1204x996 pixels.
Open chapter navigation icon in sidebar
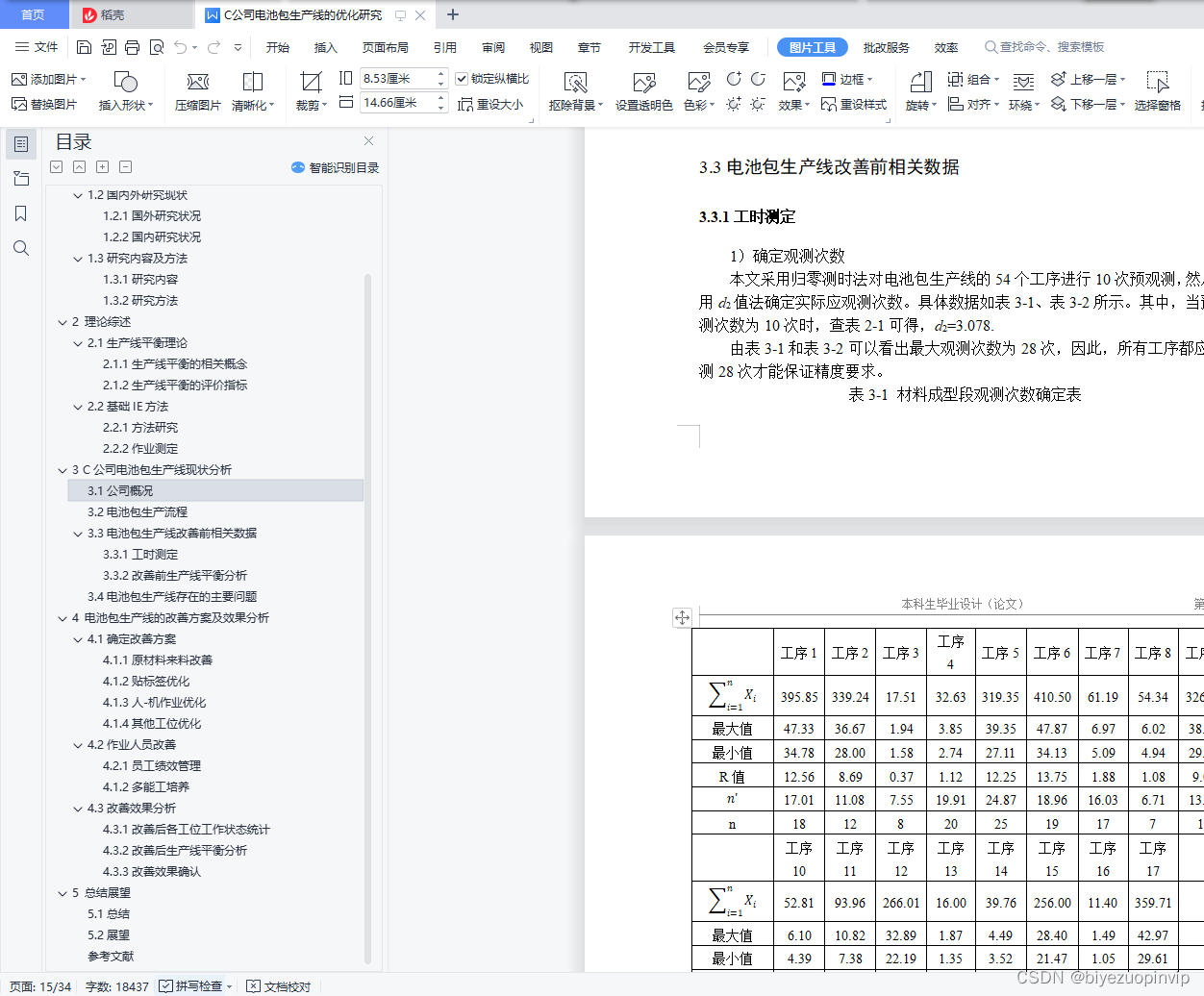tap(21, 179)
